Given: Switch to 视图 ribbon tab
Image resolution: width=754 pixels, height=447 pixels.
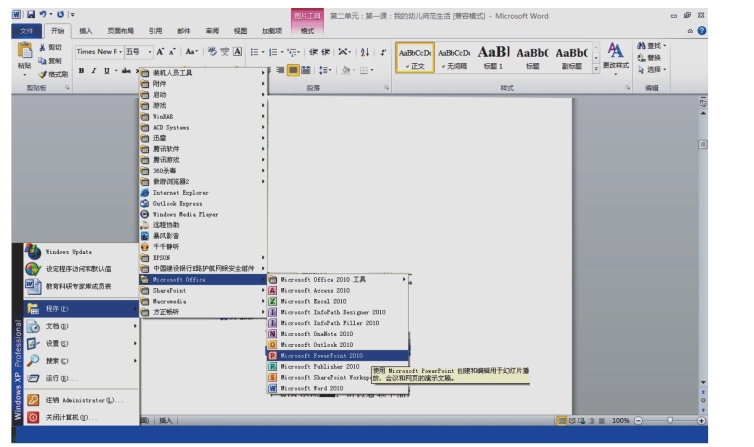Looking at the screenshot, I should point(240,31).
